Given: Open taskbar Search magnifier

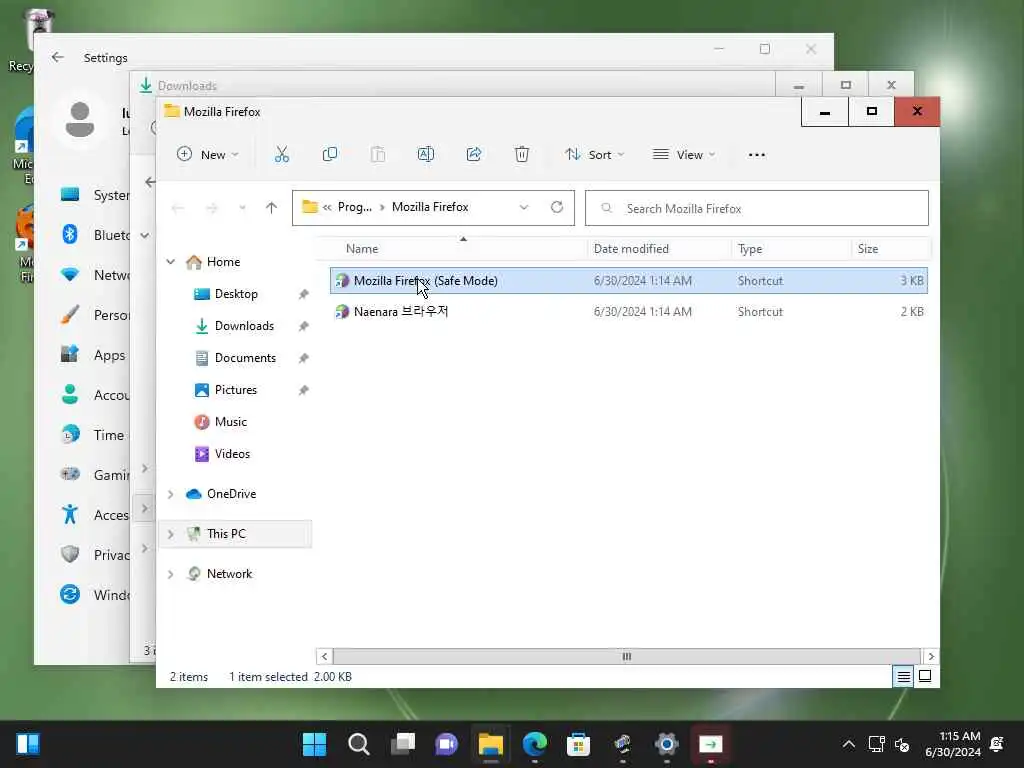Looking at the screenshot, I should (359, 744).
